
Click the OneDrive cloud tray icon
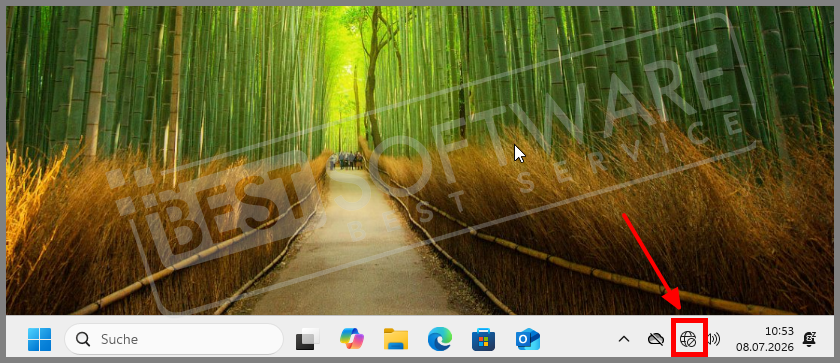tap(656, 339)
